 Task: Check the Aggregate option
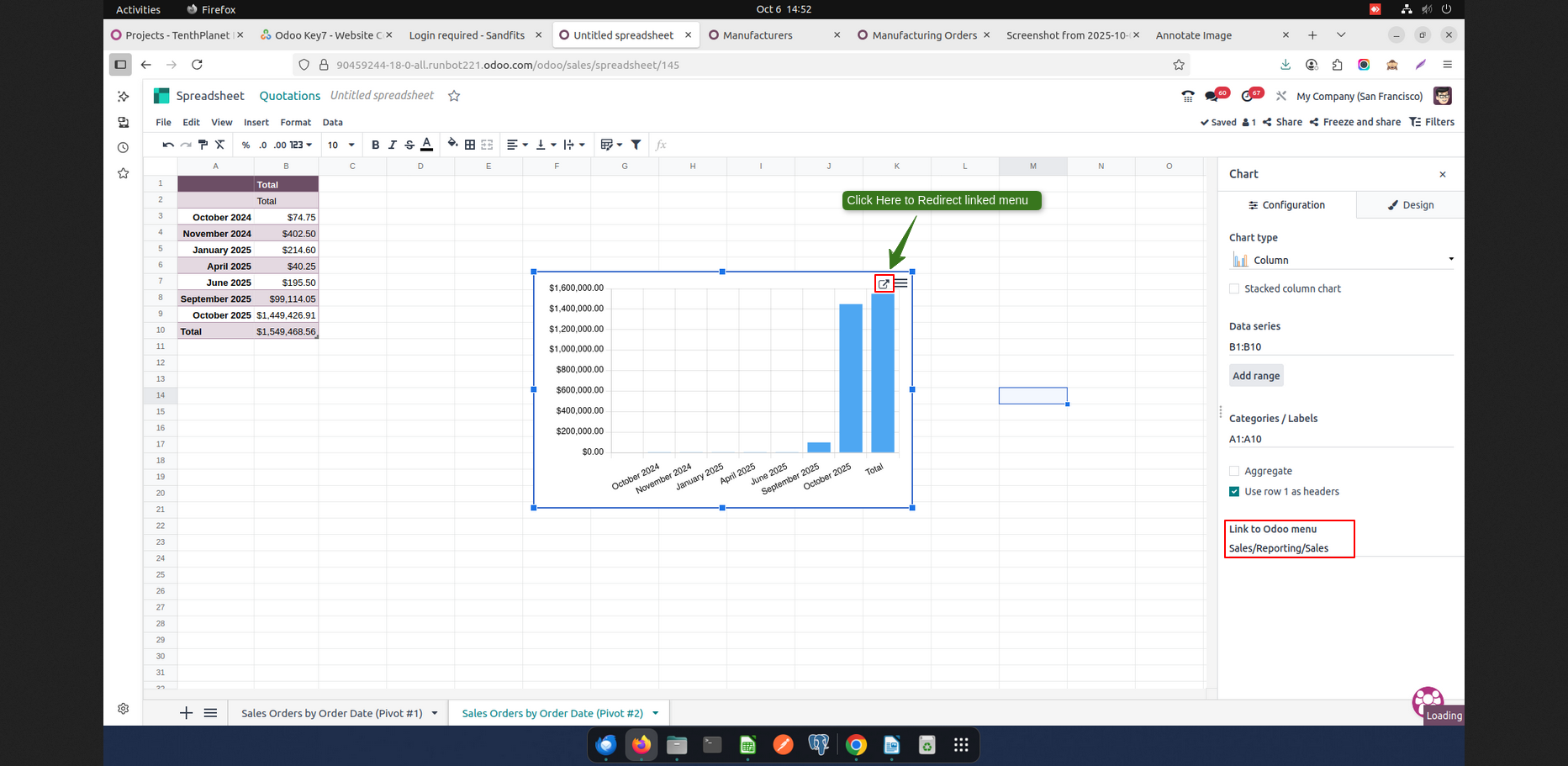pos(1234,471)
